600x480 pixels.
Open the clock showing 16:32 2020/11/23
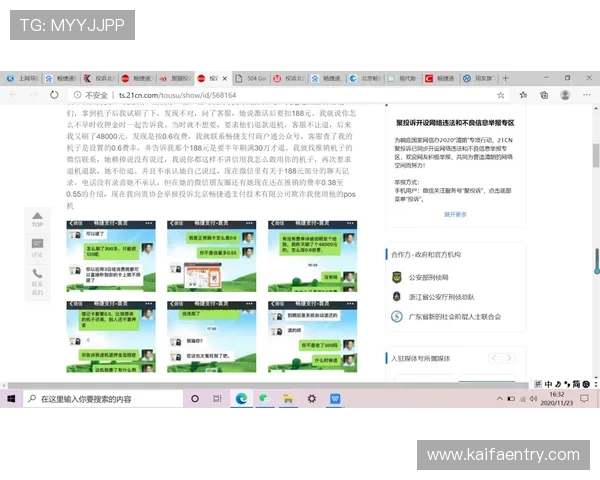click(x=557, y=399)
